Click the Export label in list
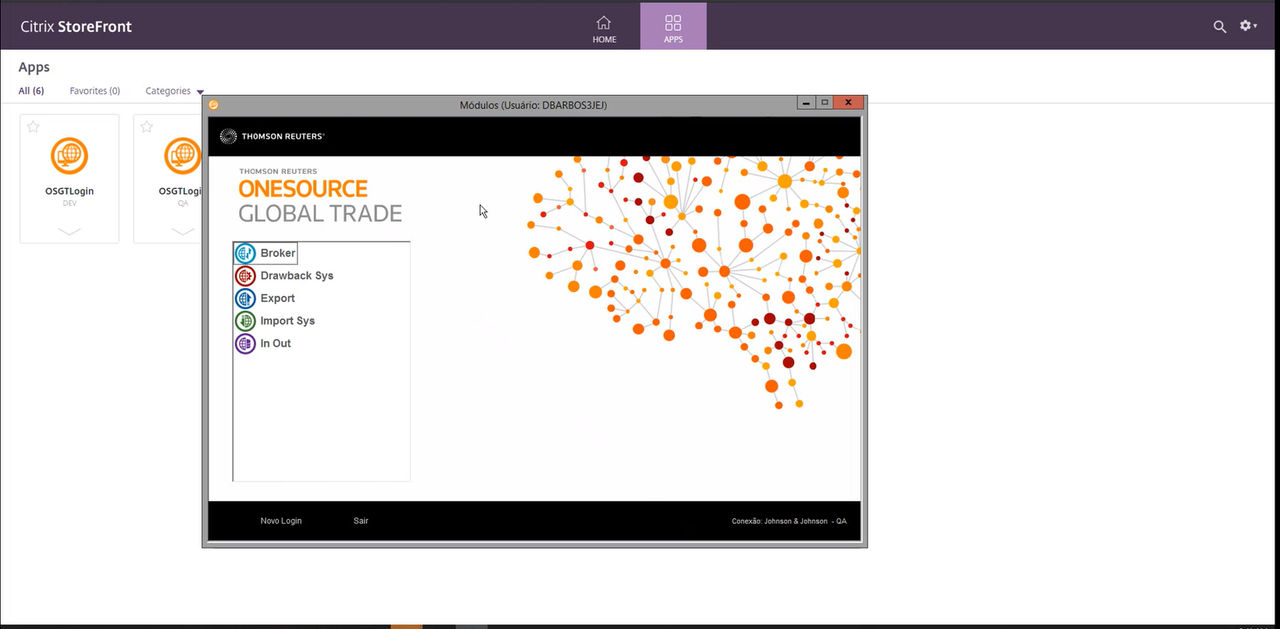 tap(278, 298)
